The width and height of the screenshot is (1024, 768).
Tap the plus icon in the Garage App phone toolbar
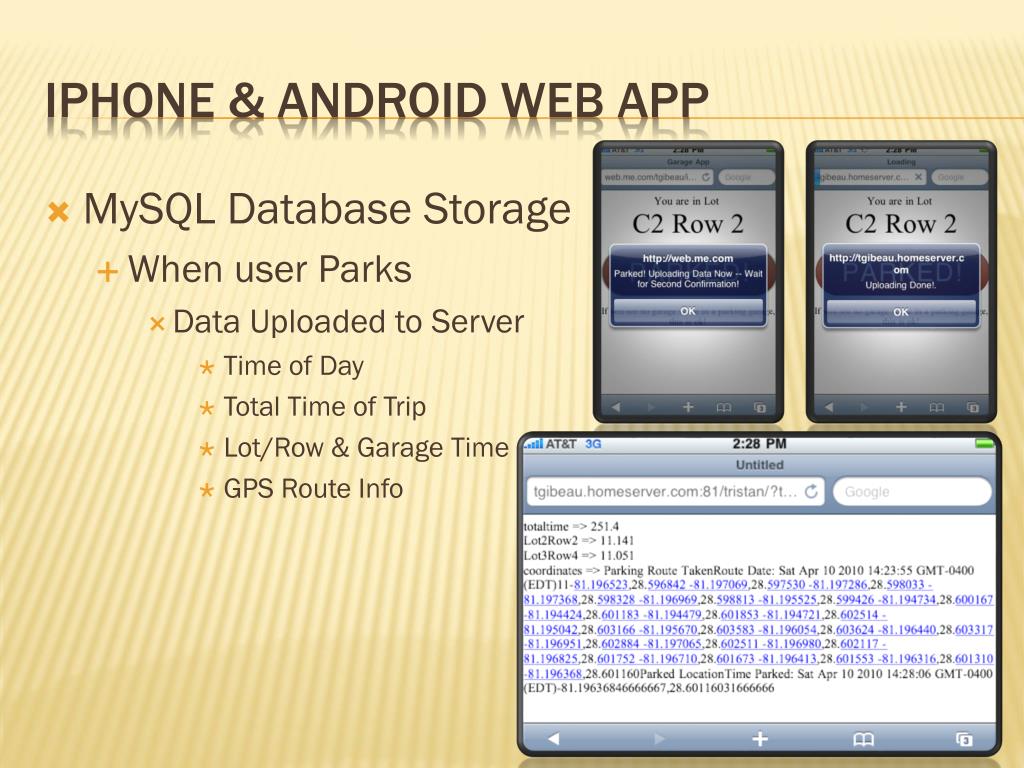[688, 408]
